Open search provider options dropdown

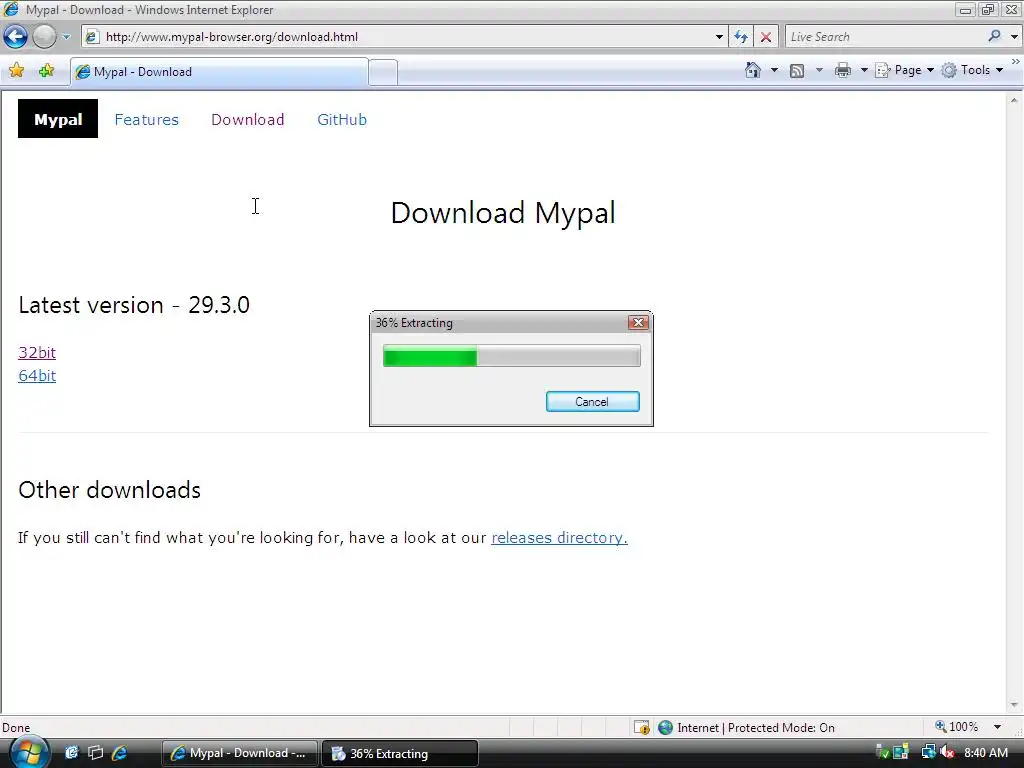point(1014,37)
